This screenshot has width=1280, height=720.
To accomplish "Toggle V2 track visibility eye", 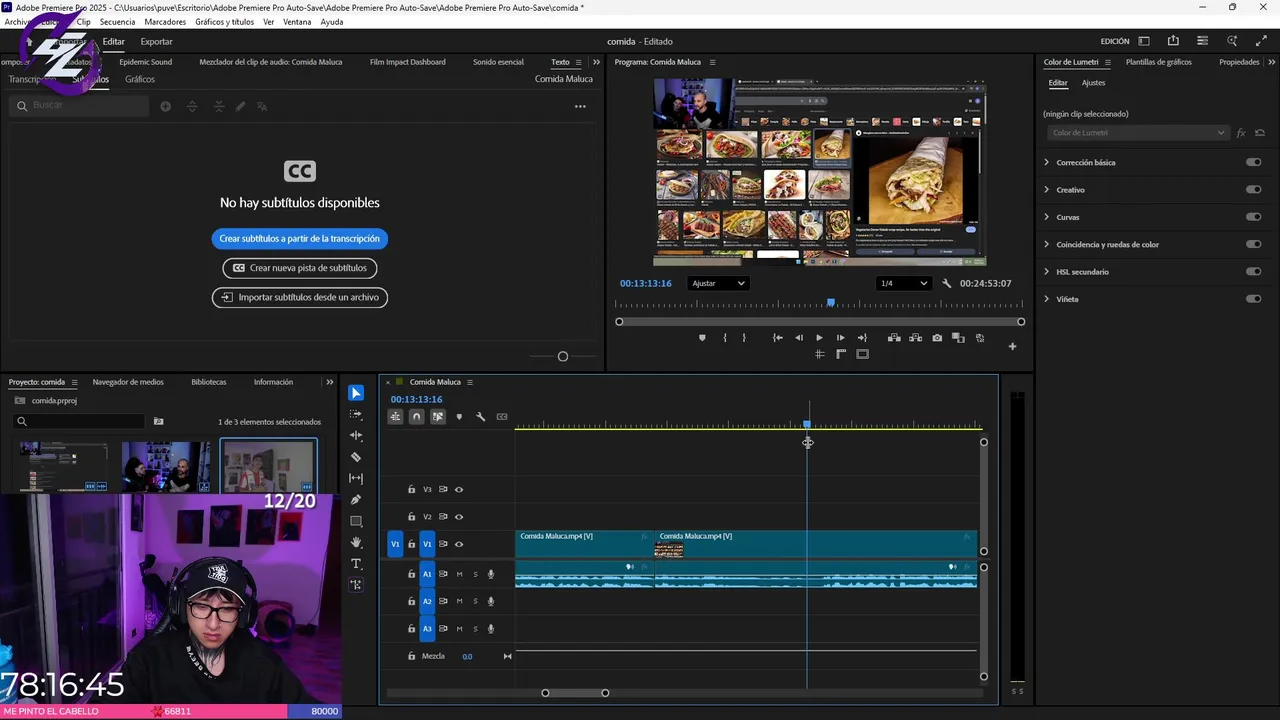I will 459,517.
